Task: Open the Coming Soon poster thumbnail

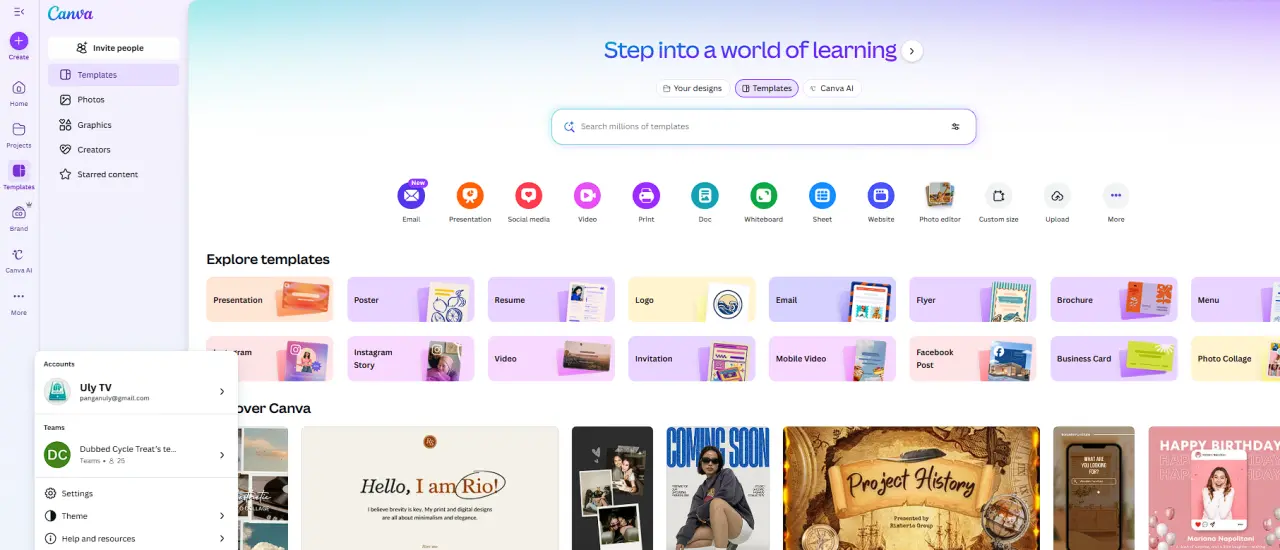Action: tap(718, 488)
